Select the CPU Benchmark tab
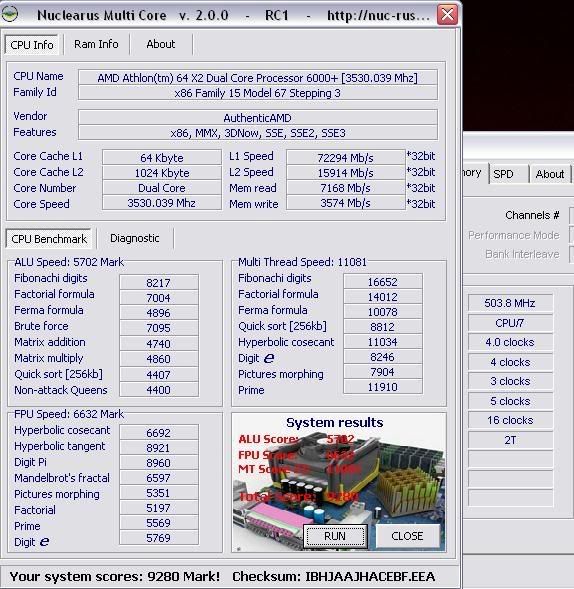The width and height of the screenshot is (574, 589). point(49,239)
